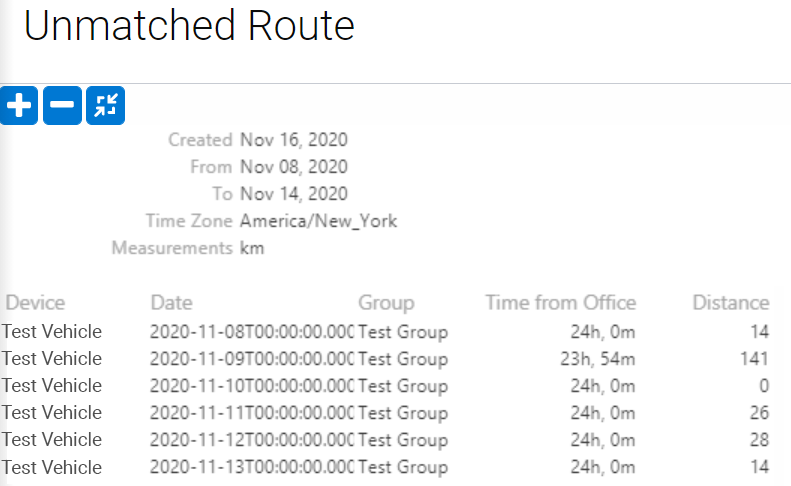
Task: Click the minus zoom-out icon
Action: 62,105
